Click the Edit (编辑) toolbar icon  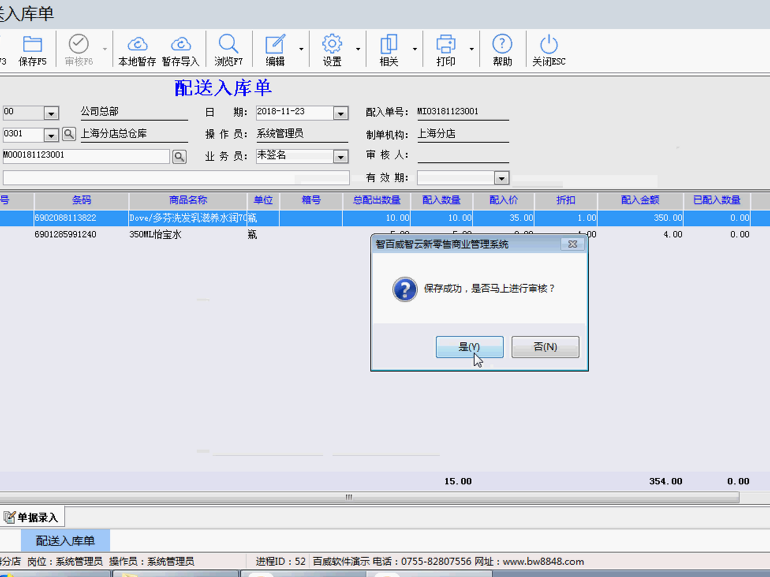tap(275, 48)
